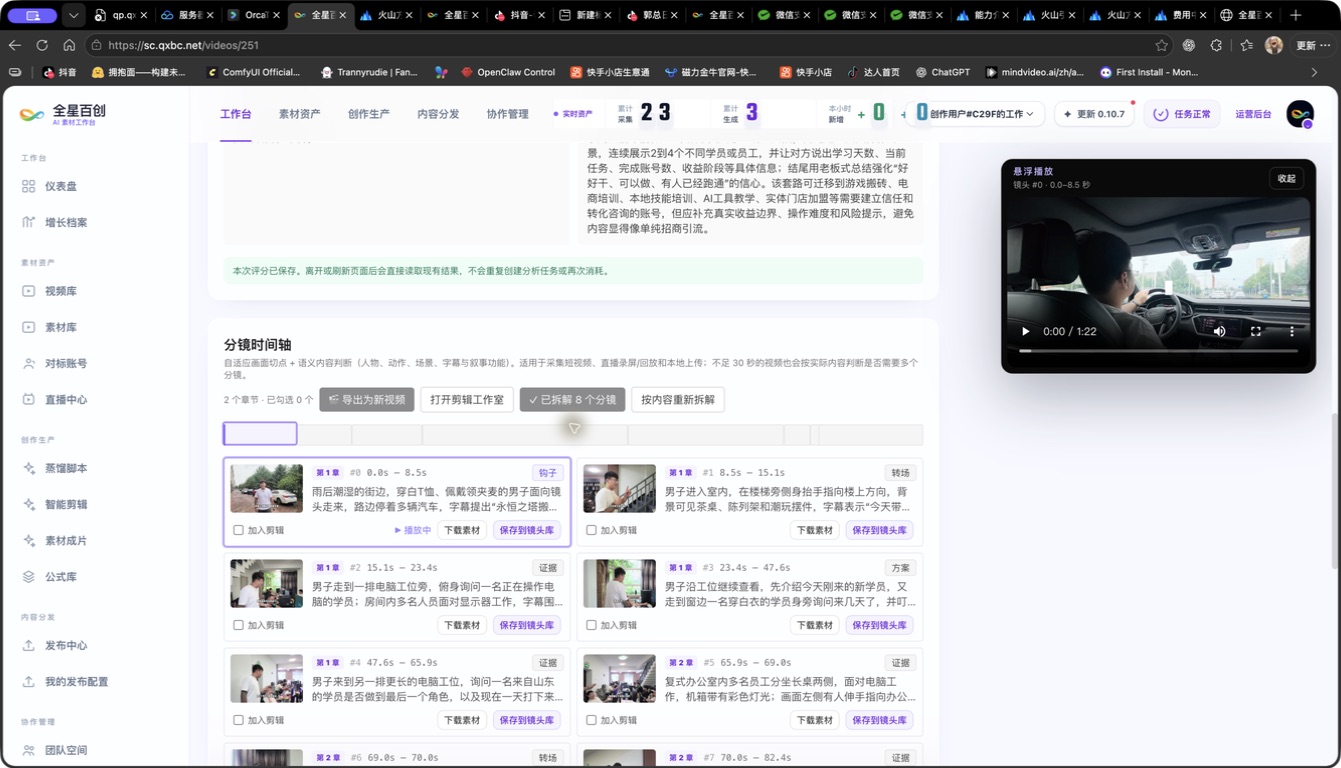
Task: Open the 视频库 sidebar icon
Action: point(28,291)
